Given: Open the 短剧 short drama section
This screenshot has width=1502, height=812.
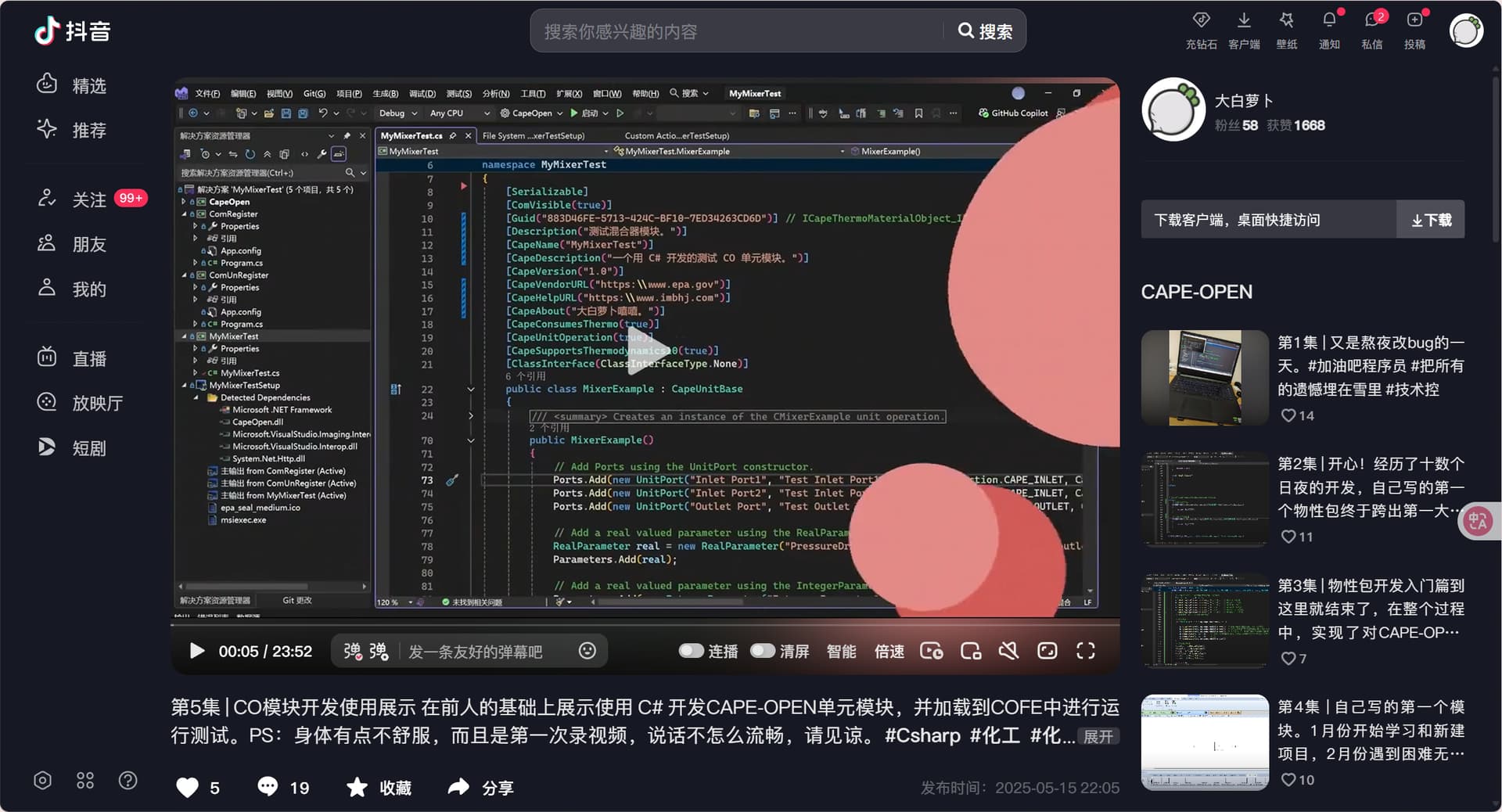Looking at the screenshot, I should [x=72, y=447].
